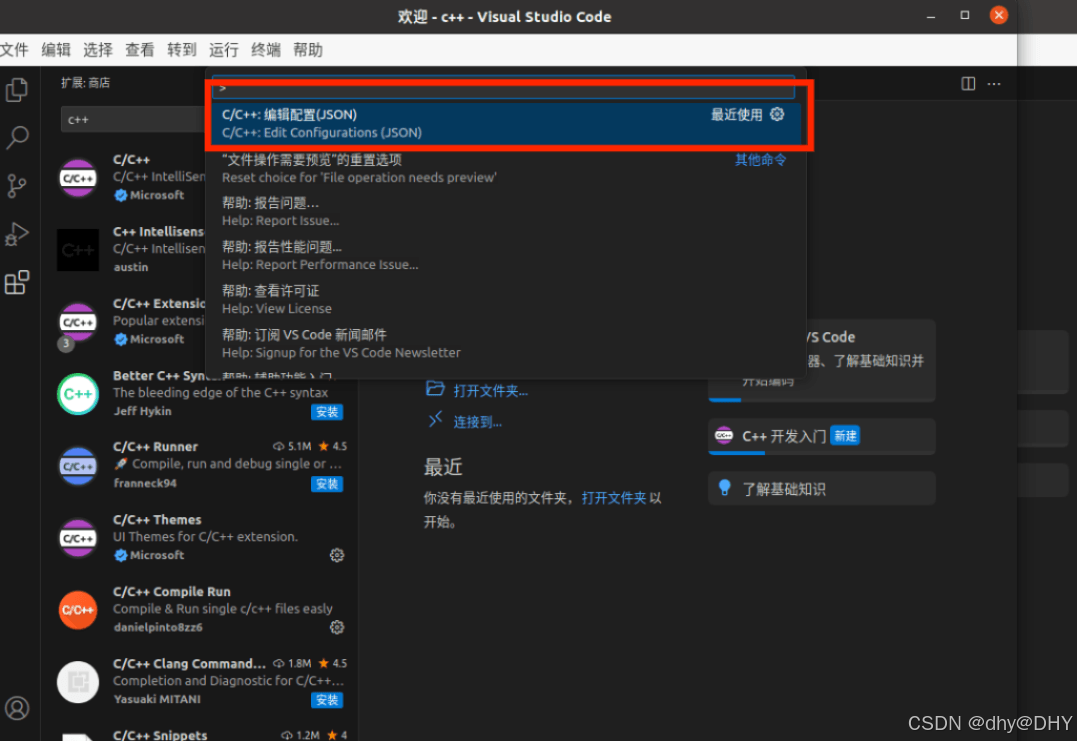
Task: Open the 编辑 menu
Action: [56, 50]
